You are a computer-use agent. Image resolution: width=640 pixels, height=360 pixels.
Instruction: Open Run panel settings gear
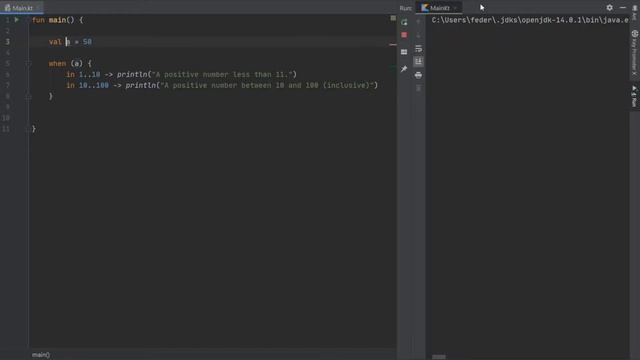pos(609,7)
